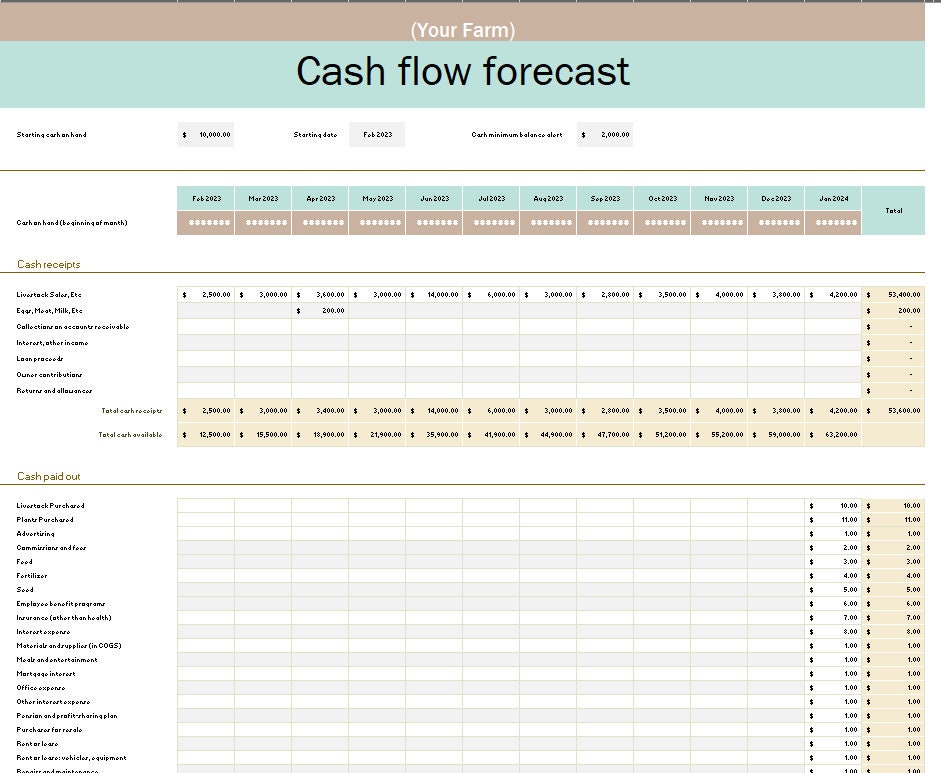
Task: Click the Total column header cell
Action: pos(892,212)
